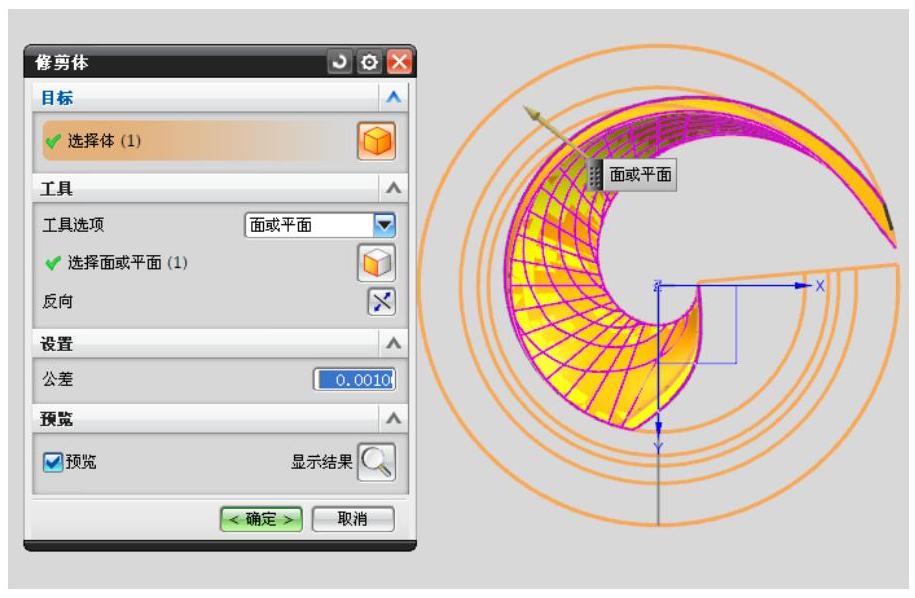915x598 pixels.
Task: Collapse the 预览 section
Action: (x=394, y=418)
